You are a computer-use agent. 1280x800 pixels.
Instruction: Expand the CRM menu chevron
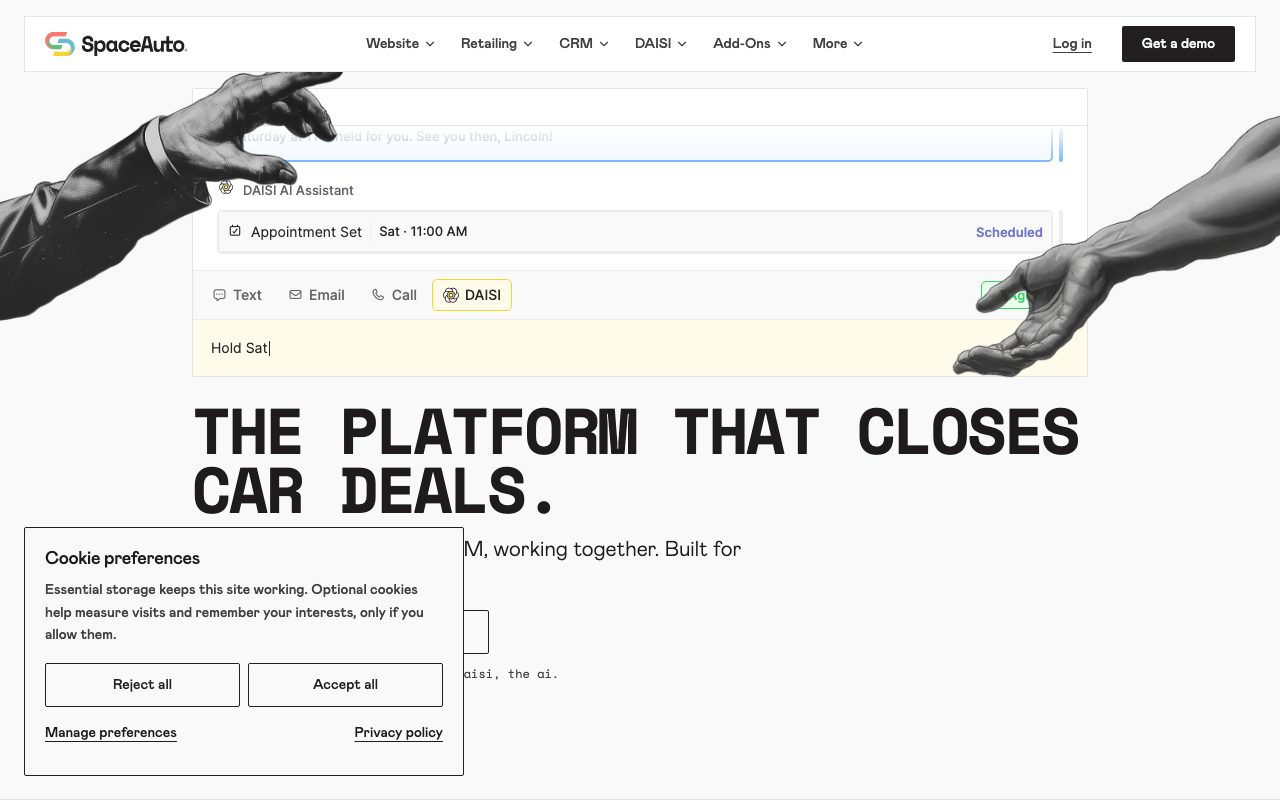tap(604, 44)
